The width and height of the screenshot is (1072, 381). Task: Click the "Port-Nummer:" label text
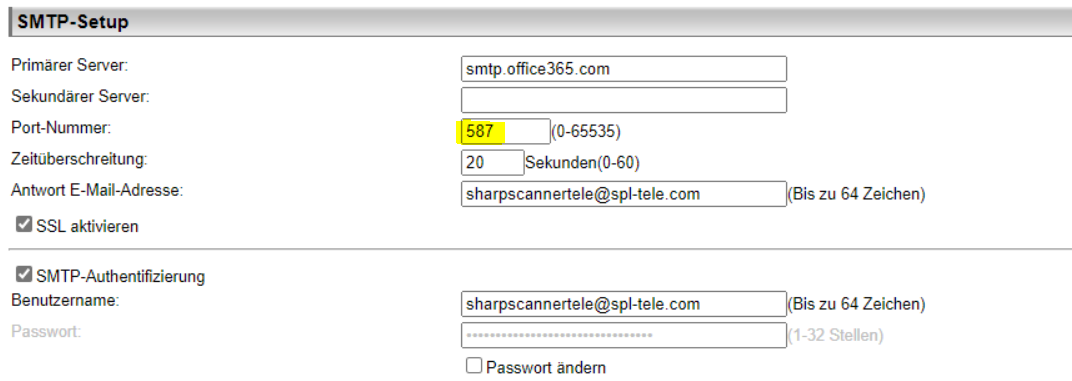(61, 128)
